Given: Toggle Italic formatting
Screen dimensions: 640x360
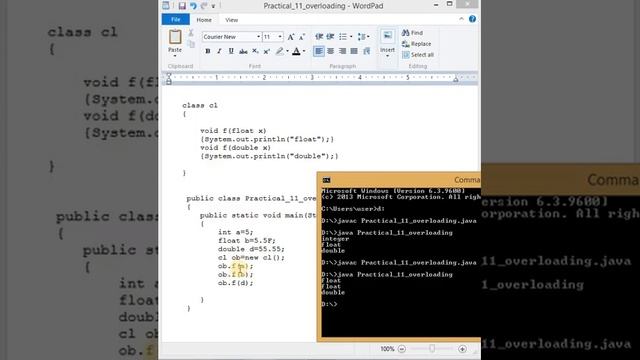Looking at the screenshot, I should (219, 51).
